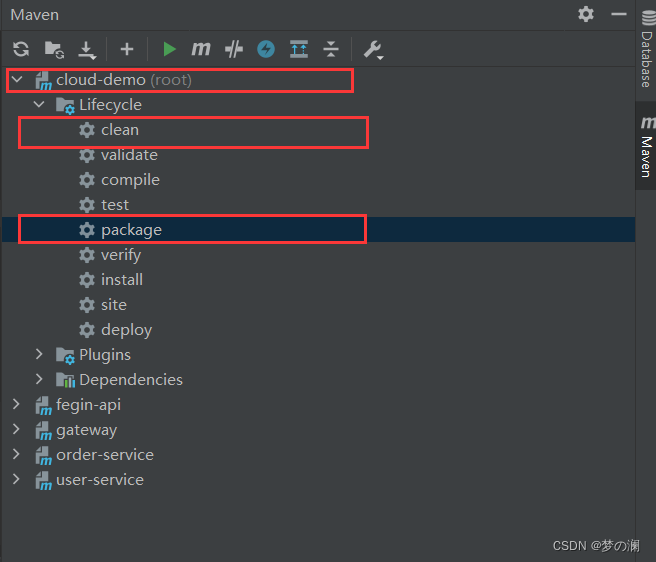Collapse the Lifecycle chevron
This screenshot has width=656, height=562.
[39, 104]
